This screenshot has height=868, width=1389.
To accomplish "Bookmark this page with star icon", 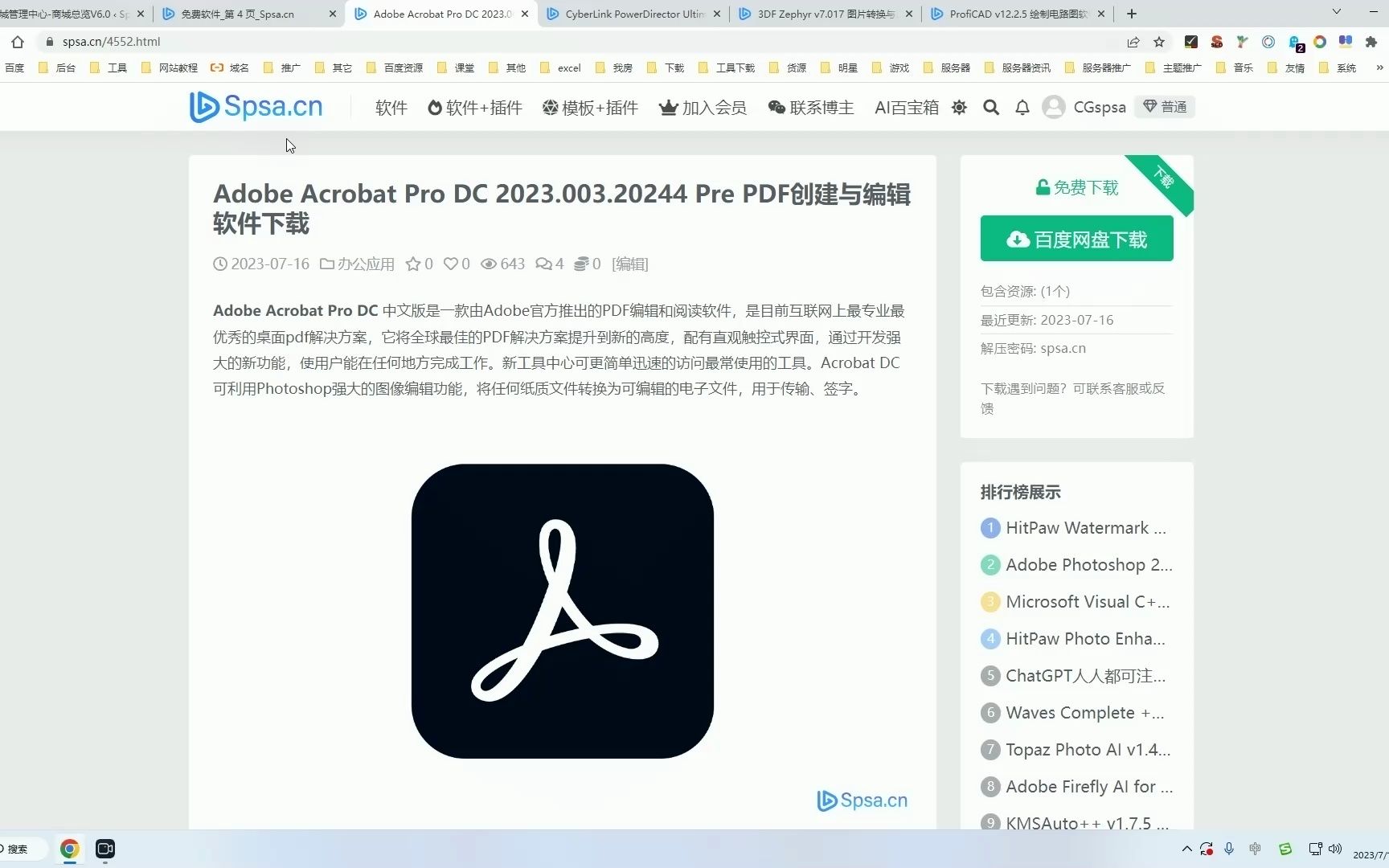I will pos(1159,42).
